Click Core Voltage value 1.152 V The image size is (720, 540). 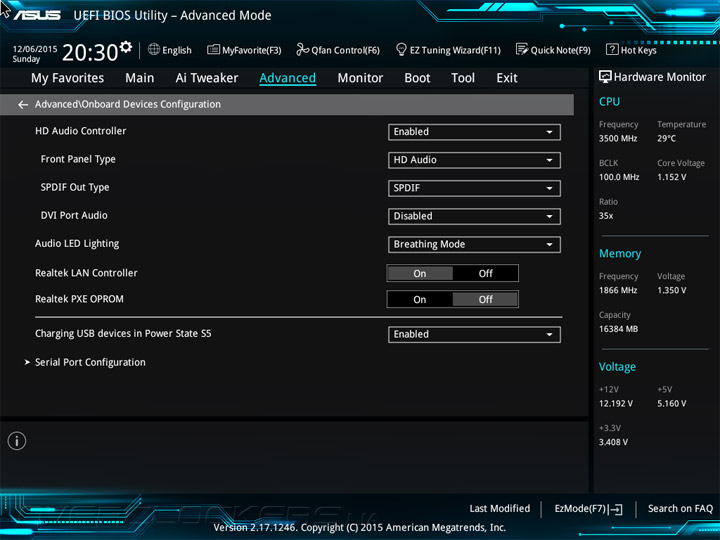(x=671, y=177)
